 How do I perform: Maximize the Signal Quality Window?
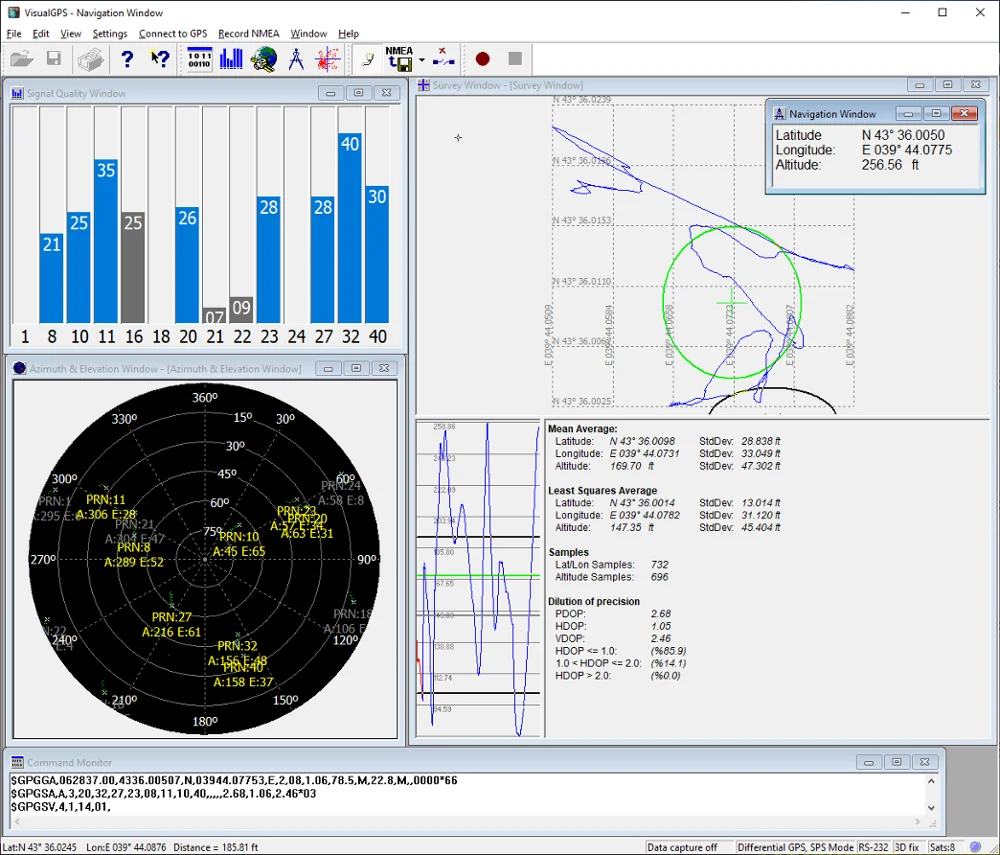coord(358,93)
